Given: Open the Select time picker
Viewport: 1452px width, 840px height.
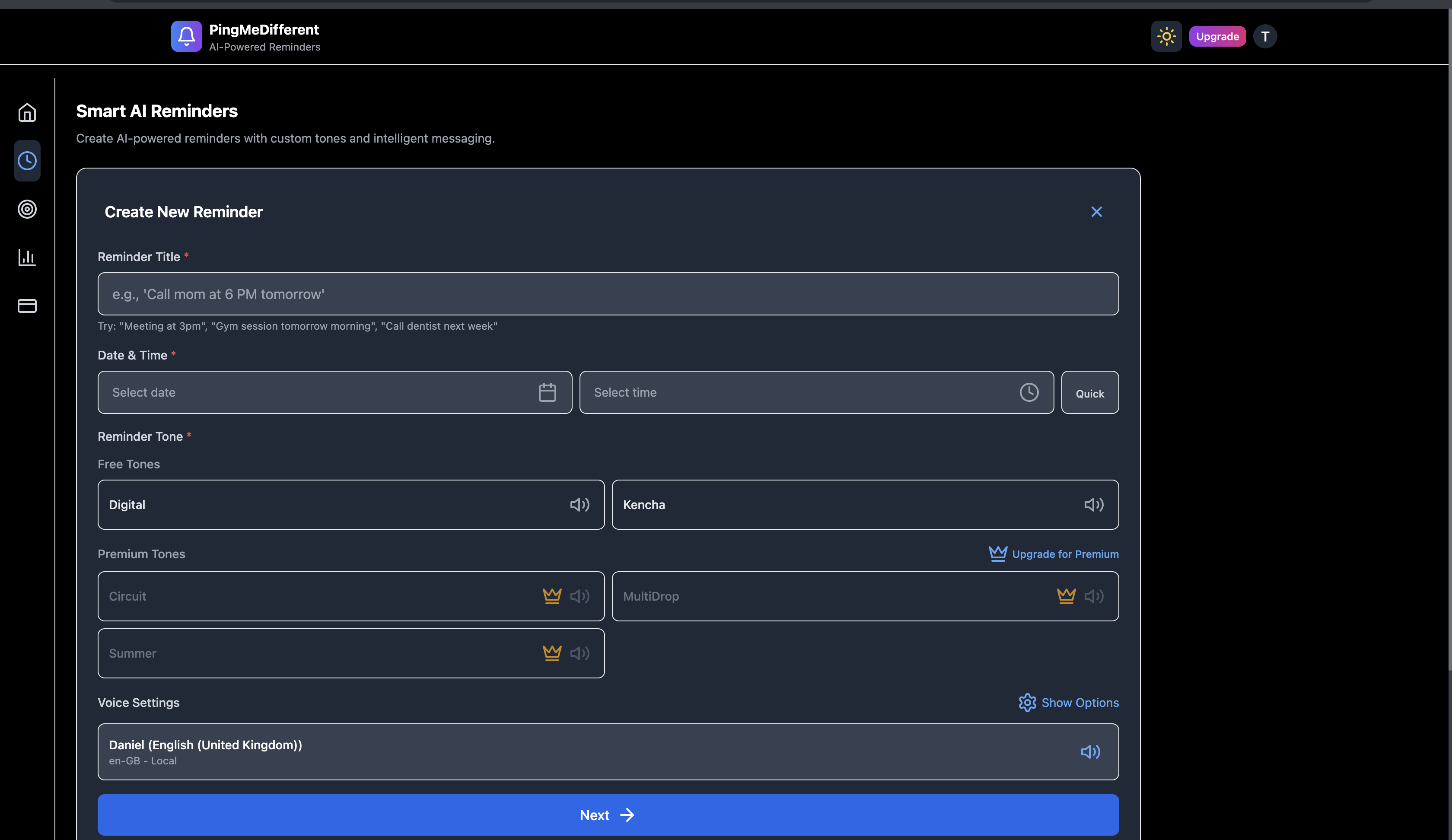Looking at the screenshot, I should 816,392.
